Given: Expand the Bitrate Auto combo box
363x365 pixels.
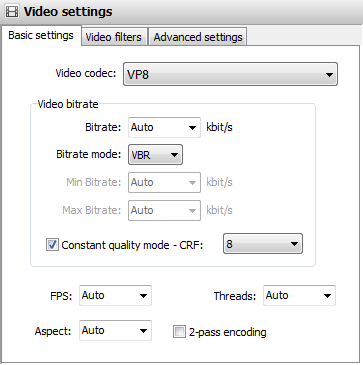Looking at the screenshot, I should pyautogui.click(x=164, y=127).
